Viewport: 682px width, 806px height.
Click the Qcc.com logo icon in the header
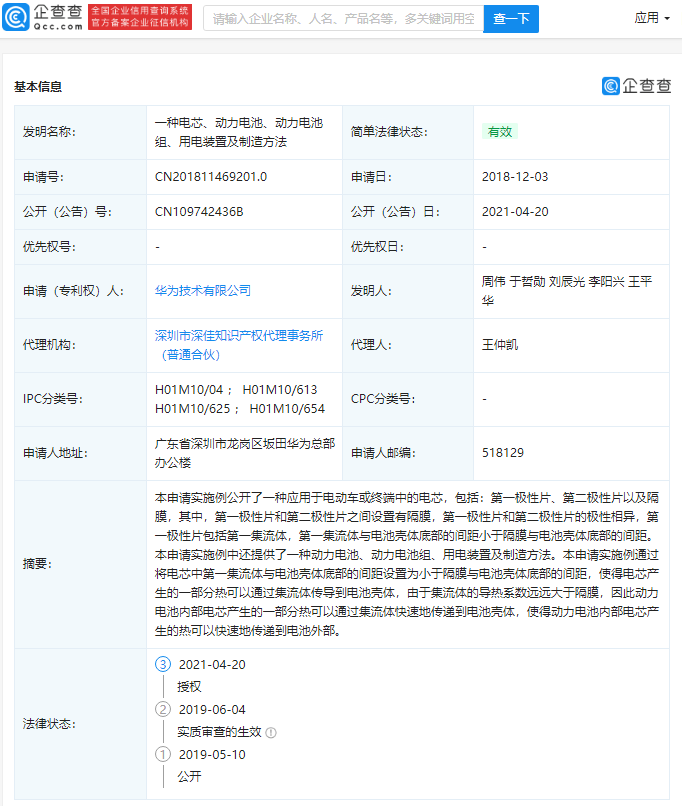pyautogui.click(x=16, y=17)
